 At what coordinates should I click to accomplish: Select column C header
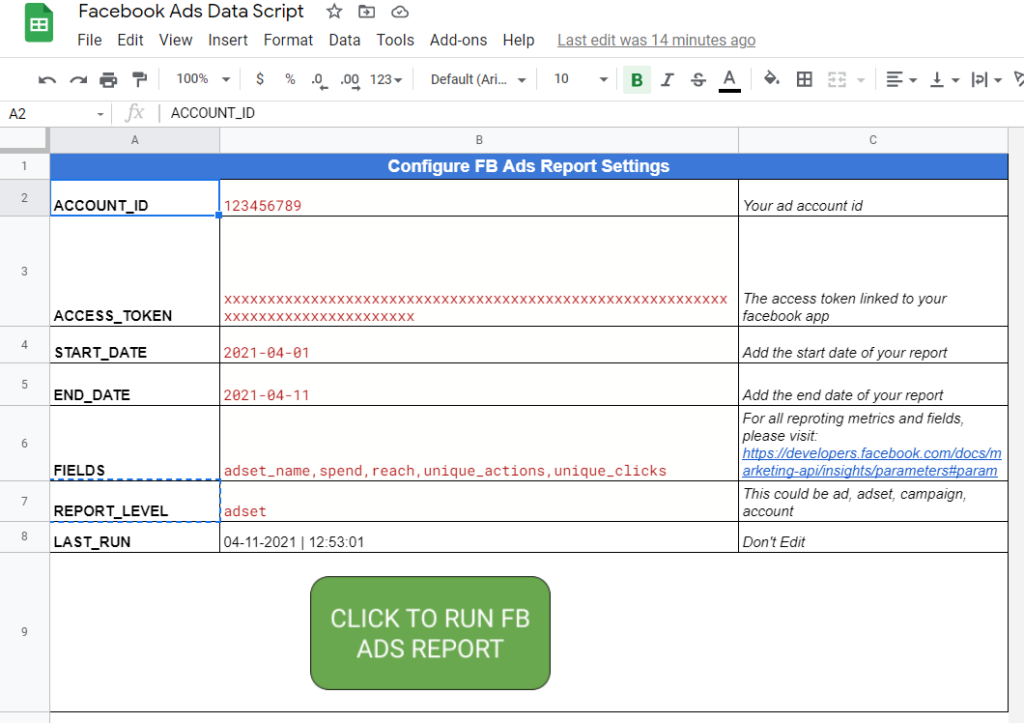pyautogui.click(x=873, y=140)
